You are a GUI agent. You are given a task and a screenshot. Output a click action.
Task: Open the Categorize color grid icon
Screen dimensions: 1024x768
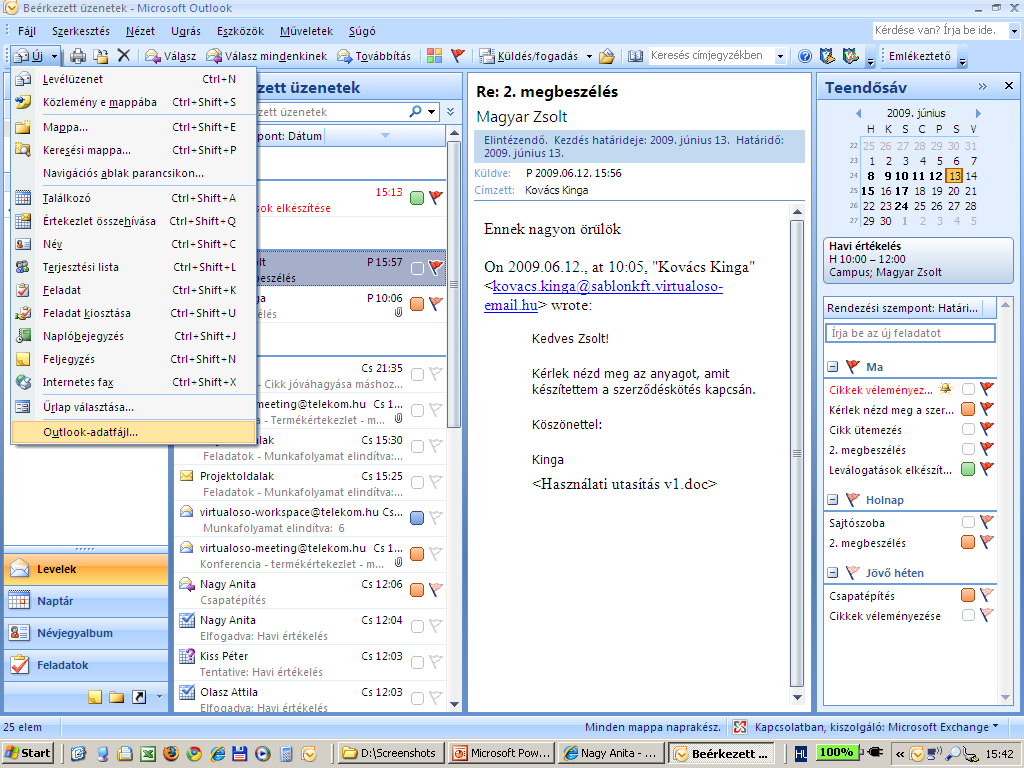point(434,56)
